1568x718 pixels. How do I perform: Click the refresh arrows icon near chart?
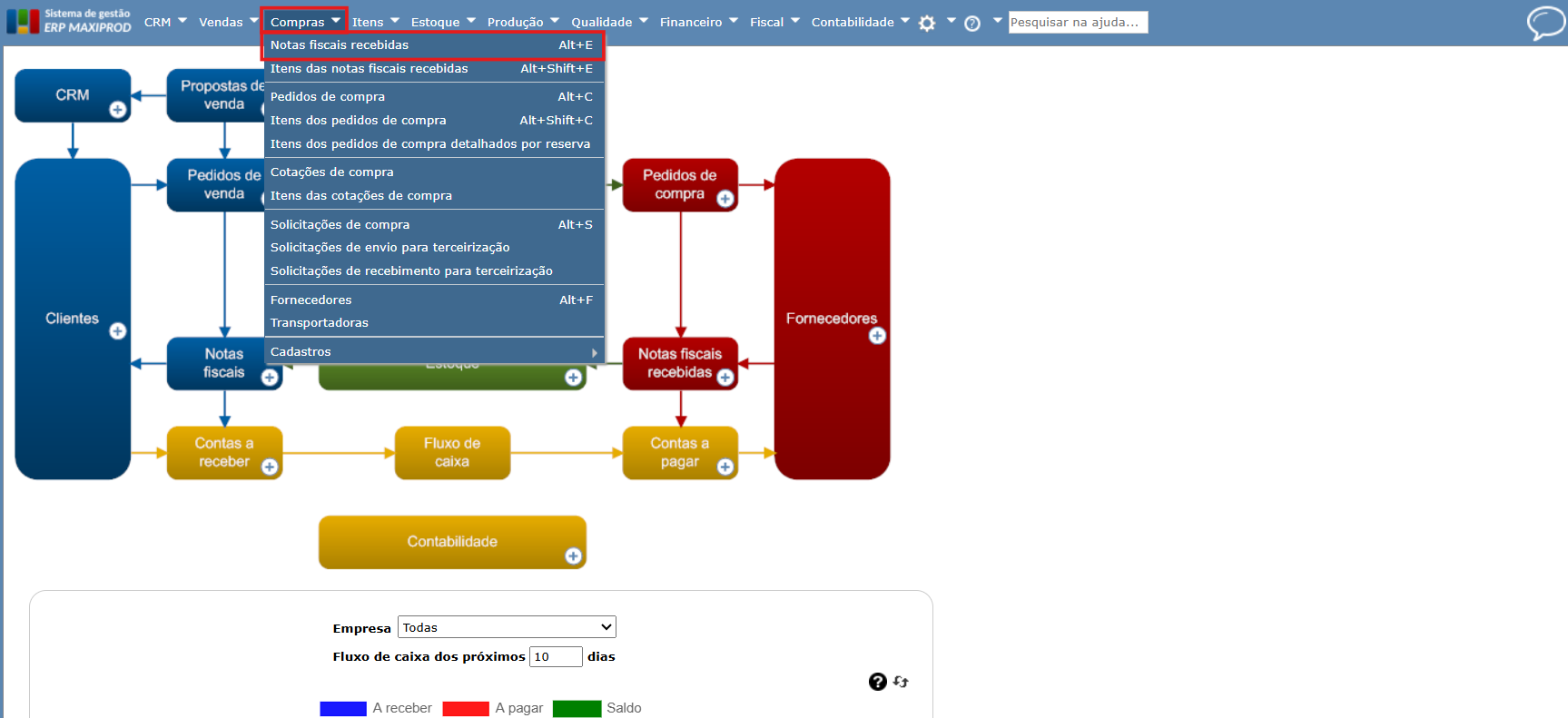[901, 682]
